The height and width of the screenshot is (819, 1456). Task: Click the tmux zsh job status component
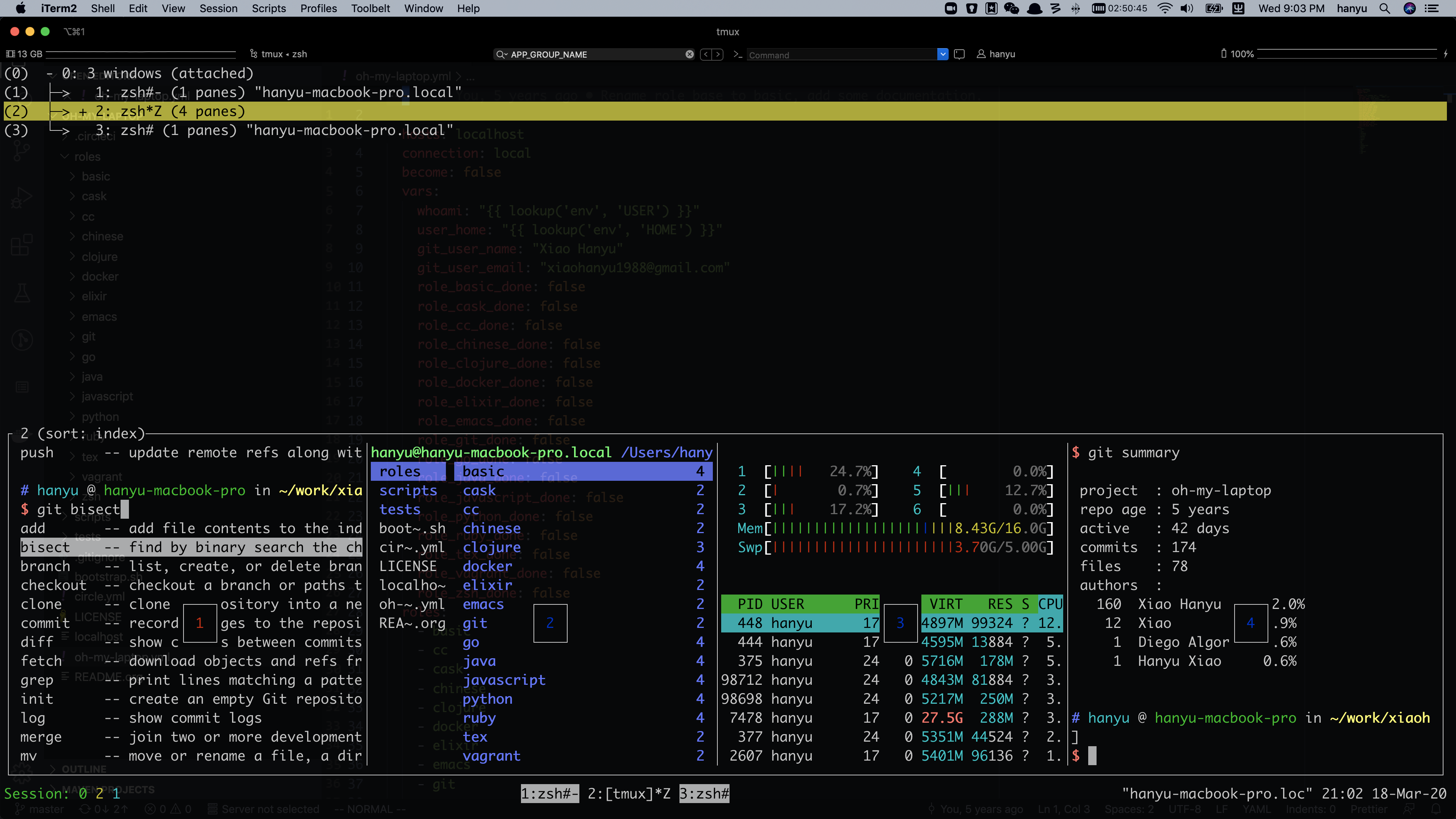click(x=279, y=54)
